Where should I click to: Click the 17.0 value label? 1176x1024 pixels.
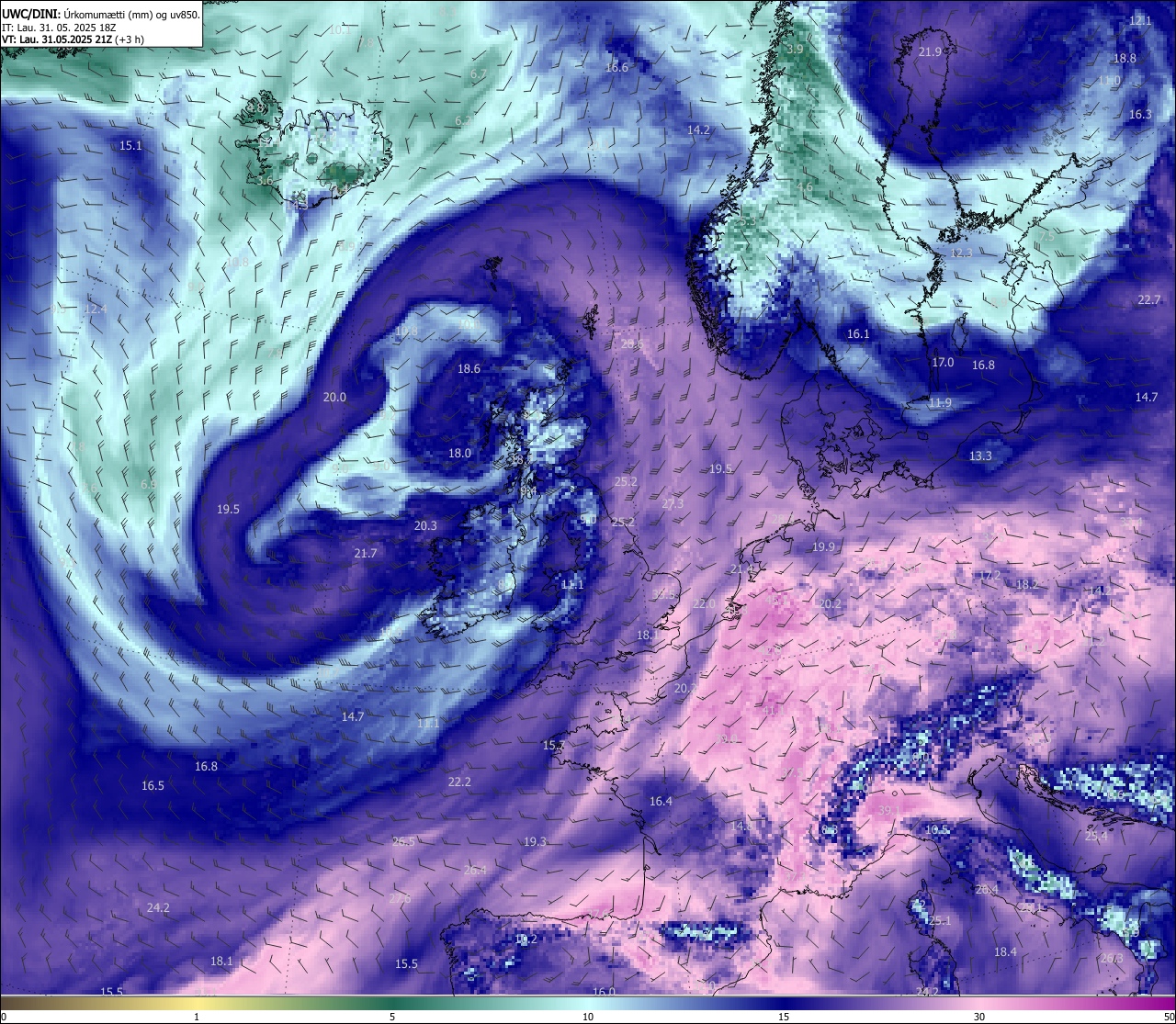click(943, 363)
